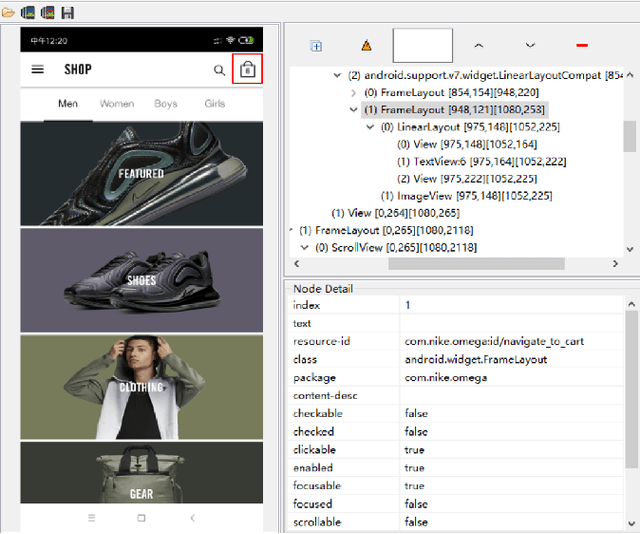The image size is (640, 534).
Task: Open the hamburger menu beside SHOP
Action: tap(38, 70)
